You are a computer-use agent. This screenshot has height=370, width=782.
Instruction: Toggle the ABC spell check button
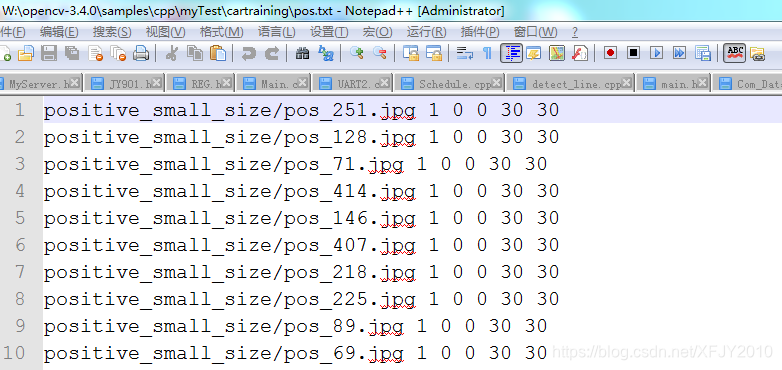[x=735, y=53]
